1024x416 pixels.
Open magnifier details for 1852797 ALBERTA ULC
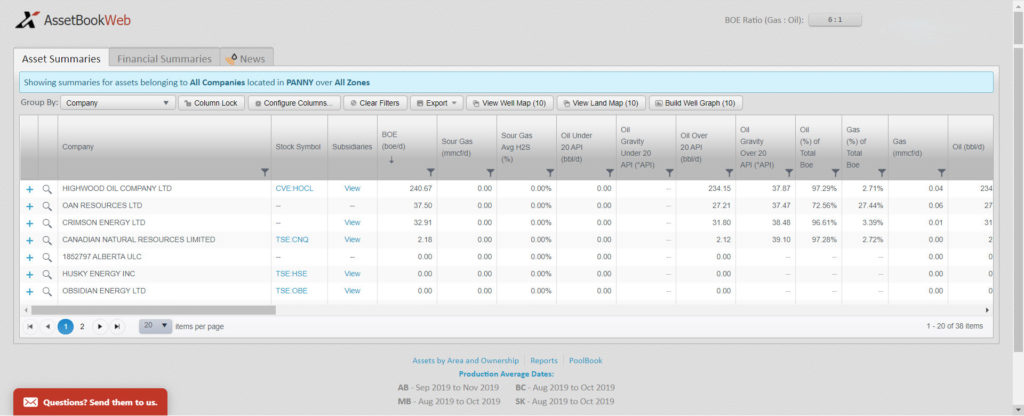point(47,257)
